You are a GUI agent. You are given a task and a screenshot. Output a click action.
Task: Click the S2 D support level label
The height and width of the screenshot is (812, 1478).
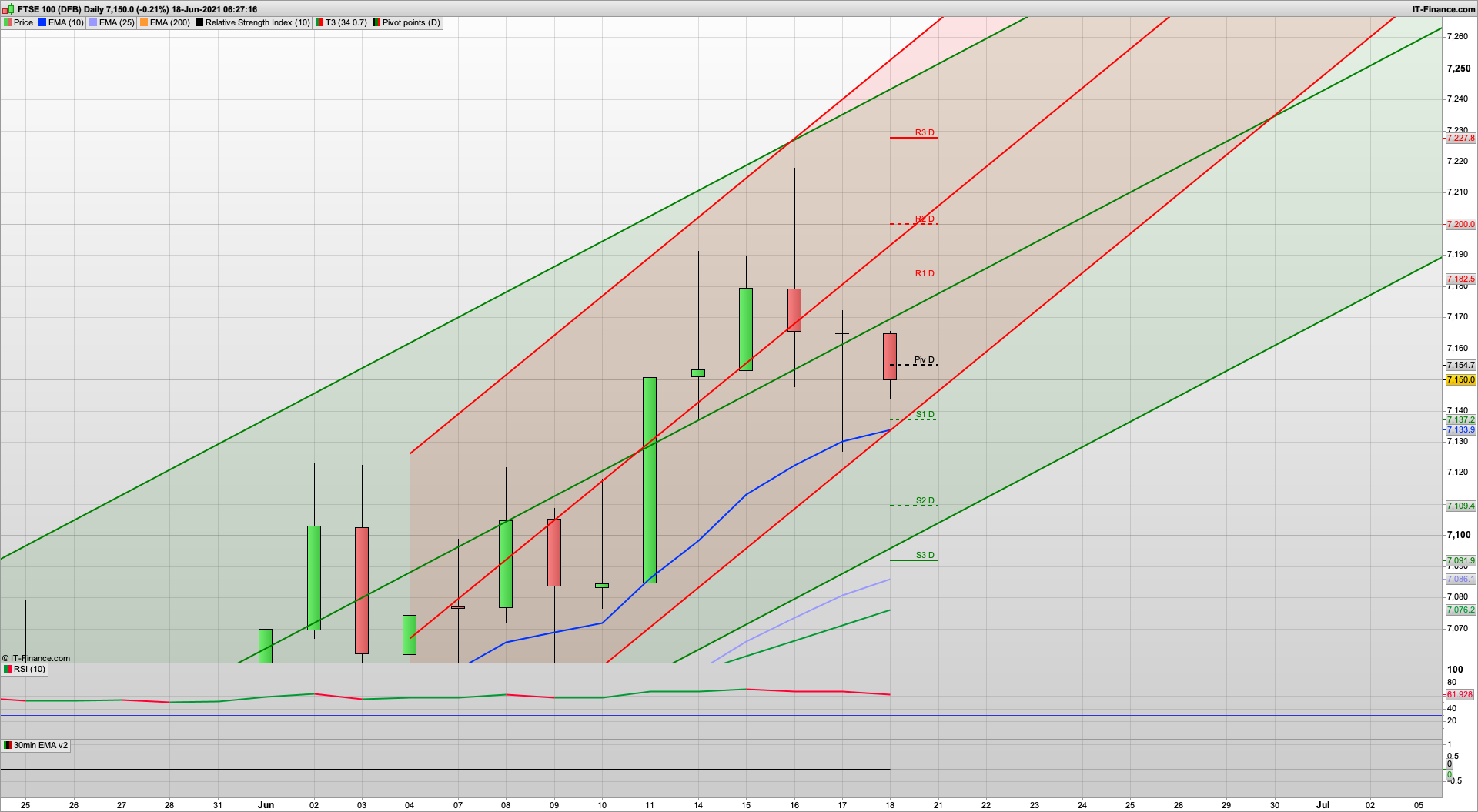coord(925,500)
